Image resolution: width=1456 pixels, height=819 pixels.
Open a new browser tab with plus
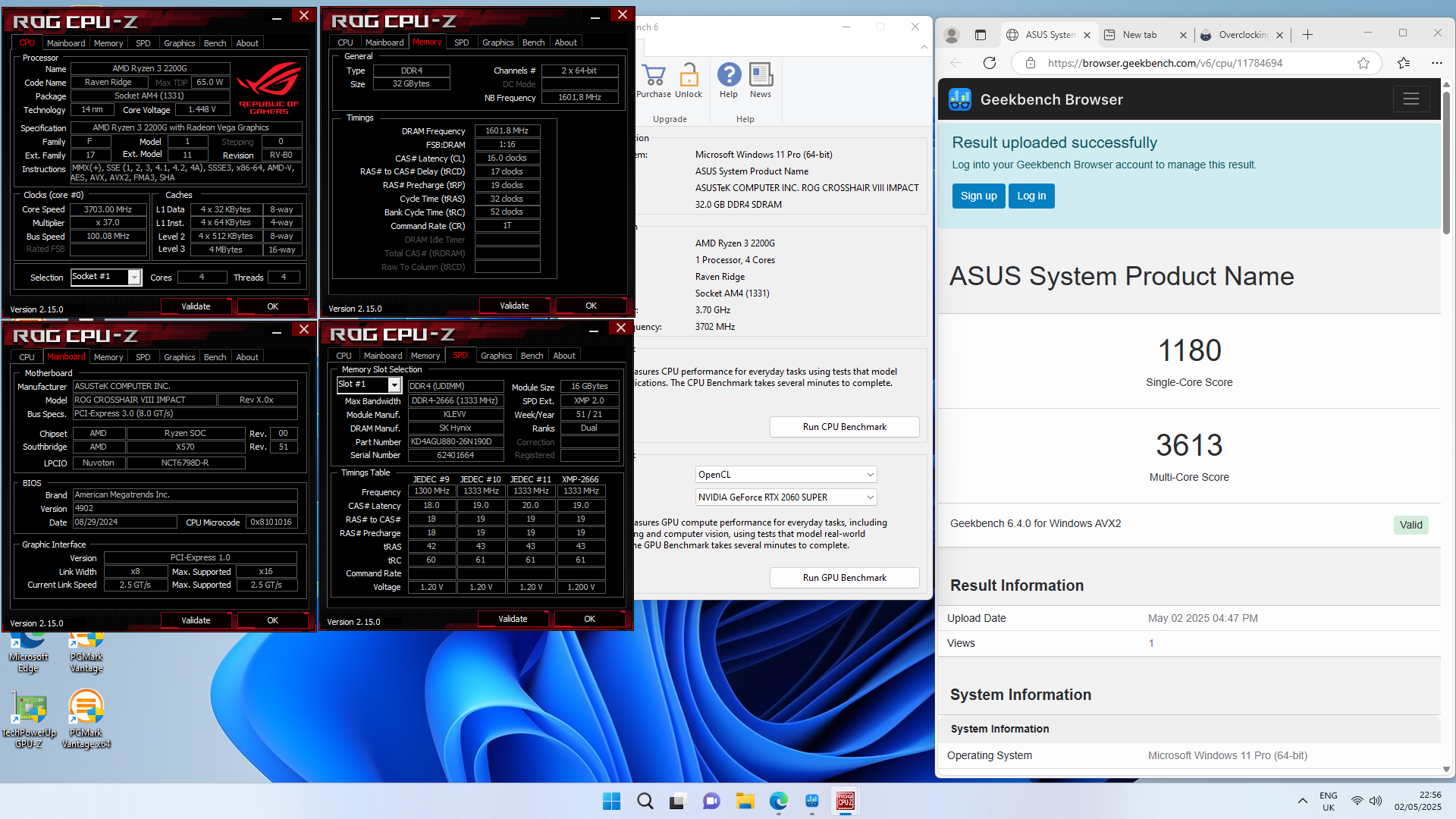[x=1307, y=35]
